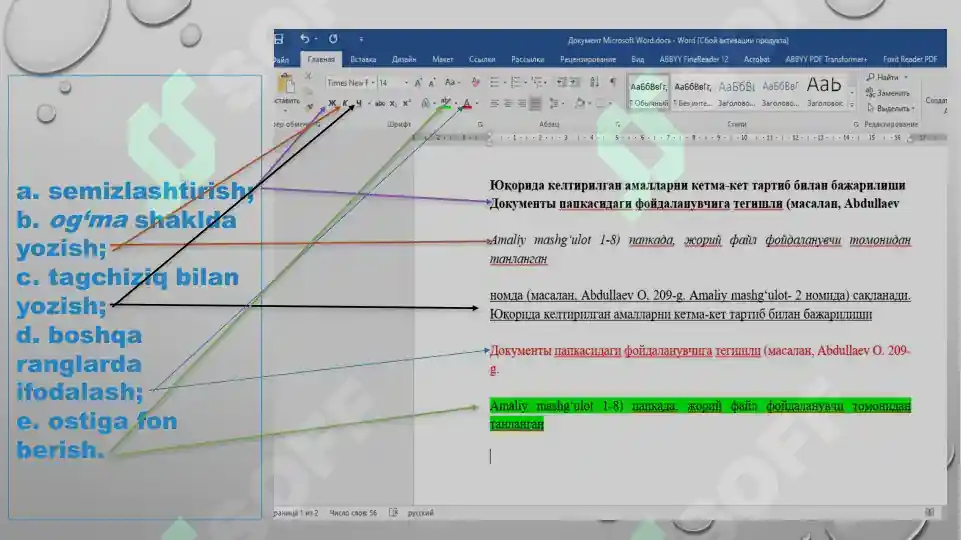Toggle align text left
961x540 pixels.
[494, 104]
